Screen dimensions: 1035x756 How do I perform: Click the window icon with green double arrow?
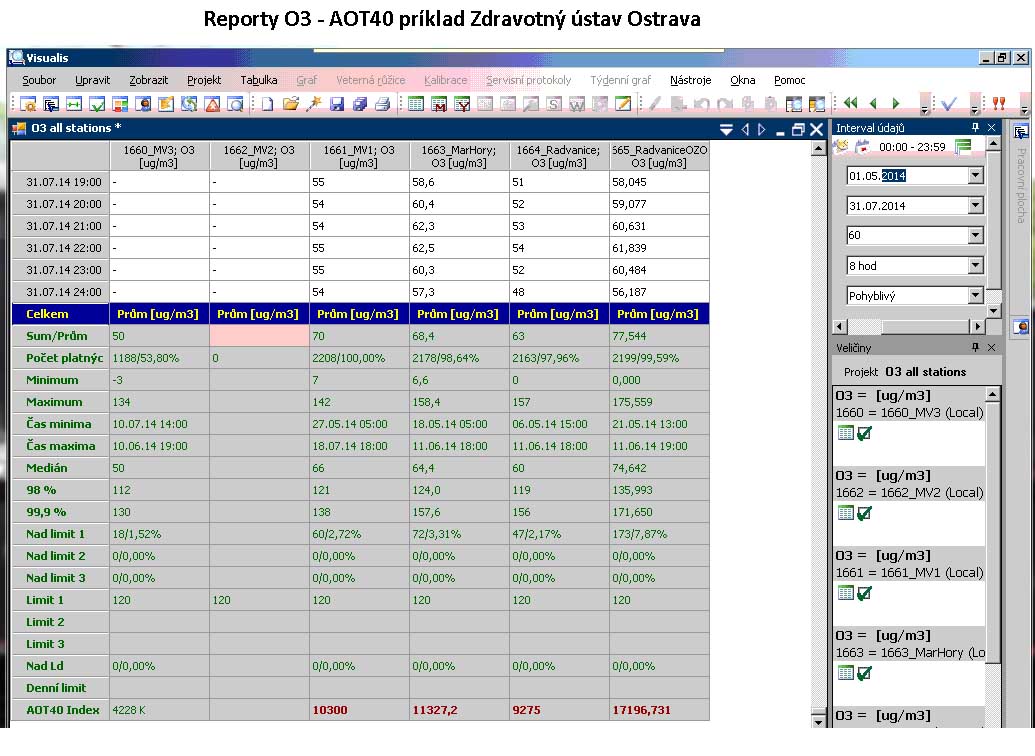[x=74, y=104]
